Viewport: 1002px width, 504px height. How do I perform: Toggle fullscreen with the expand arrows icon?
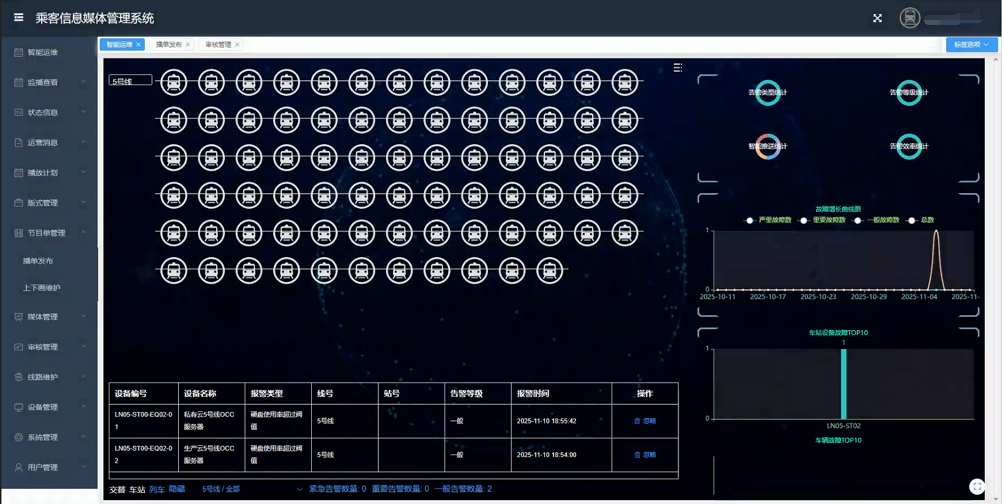point(877,18)
